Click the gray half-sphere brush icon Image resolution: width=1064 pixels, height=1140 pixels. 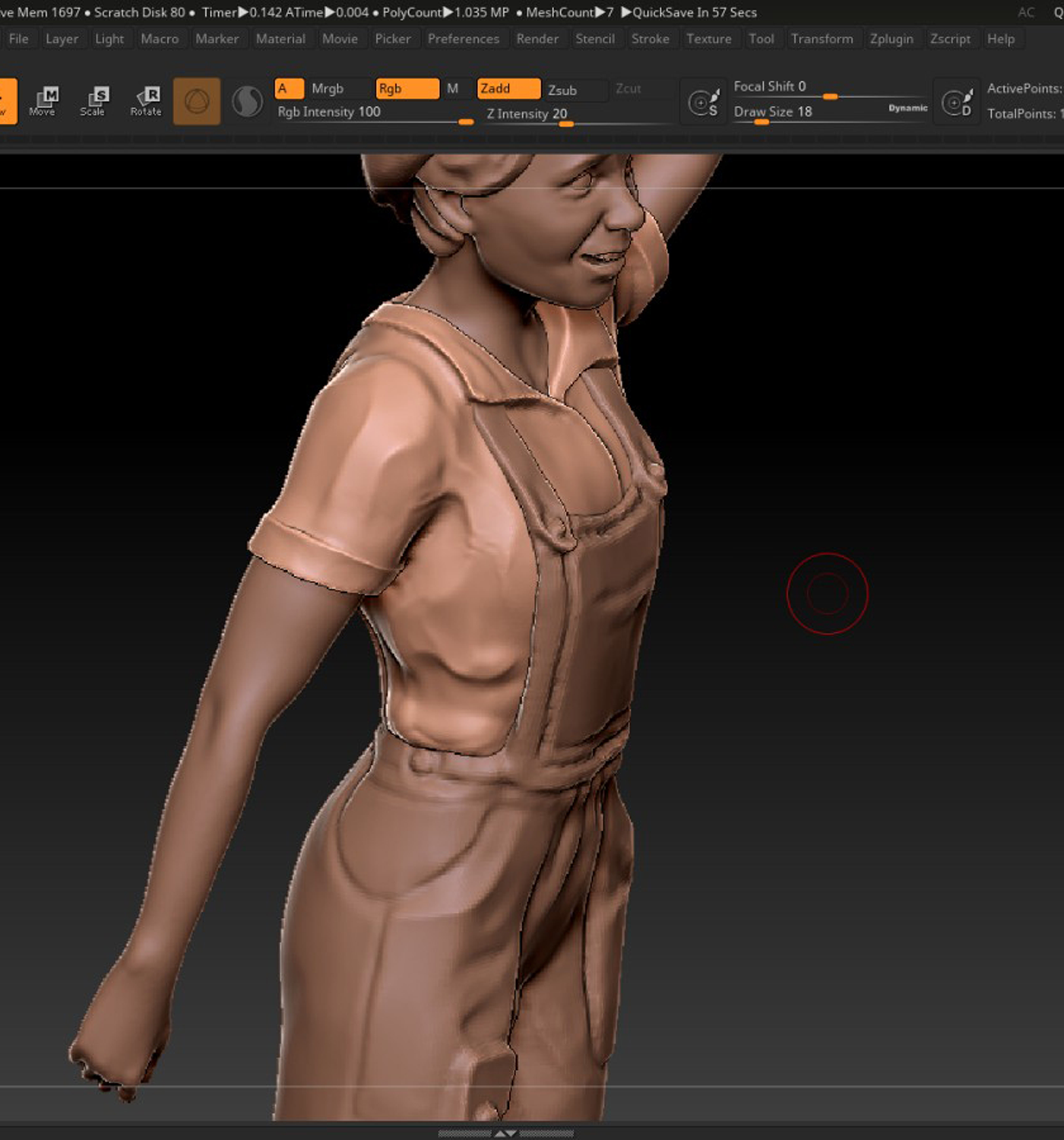(247, 101)
